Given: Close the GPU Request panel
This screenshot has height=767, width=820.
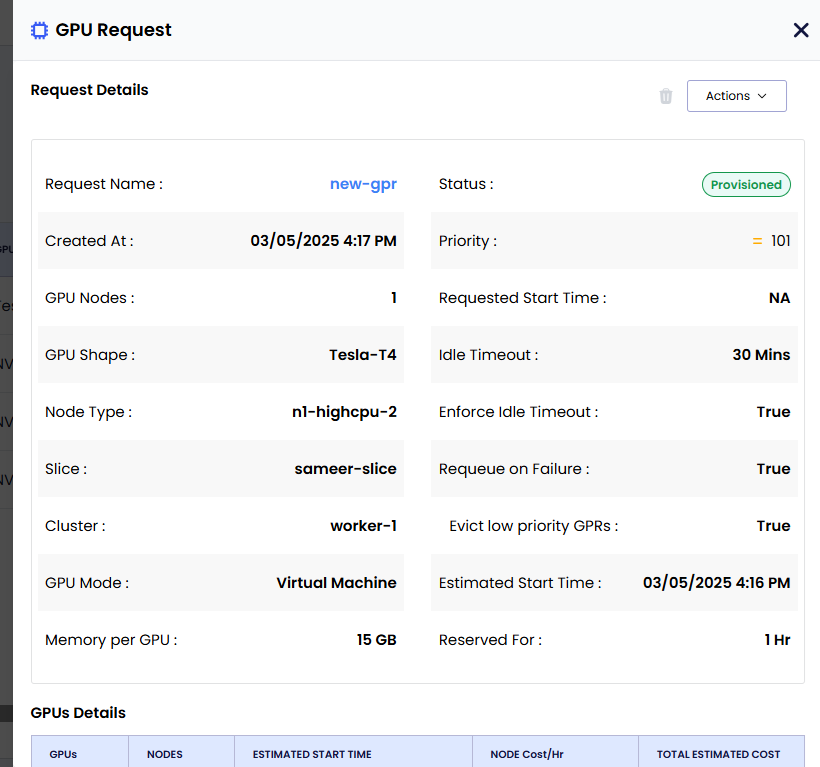Looking at the screenshot, I should point(801,30).
